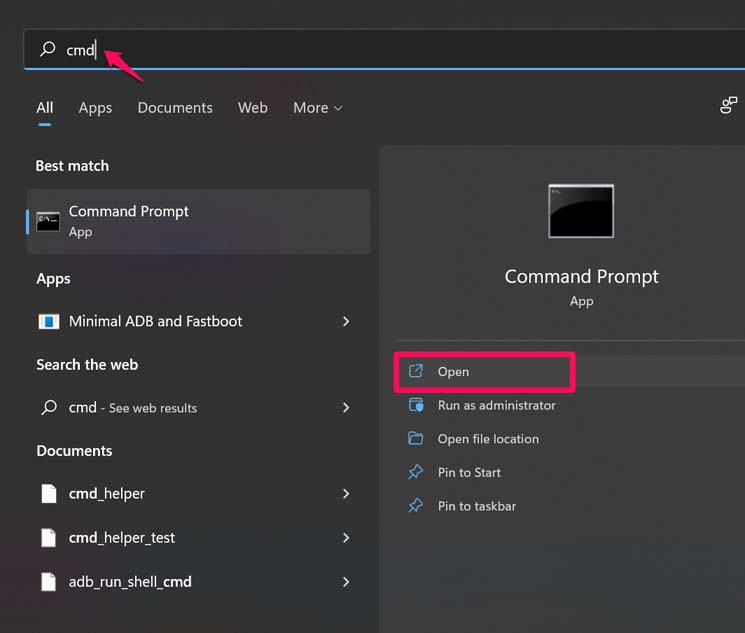
Task: Click the Minimal ADB and Fastboot app icon
Action: tap(48, 322)
